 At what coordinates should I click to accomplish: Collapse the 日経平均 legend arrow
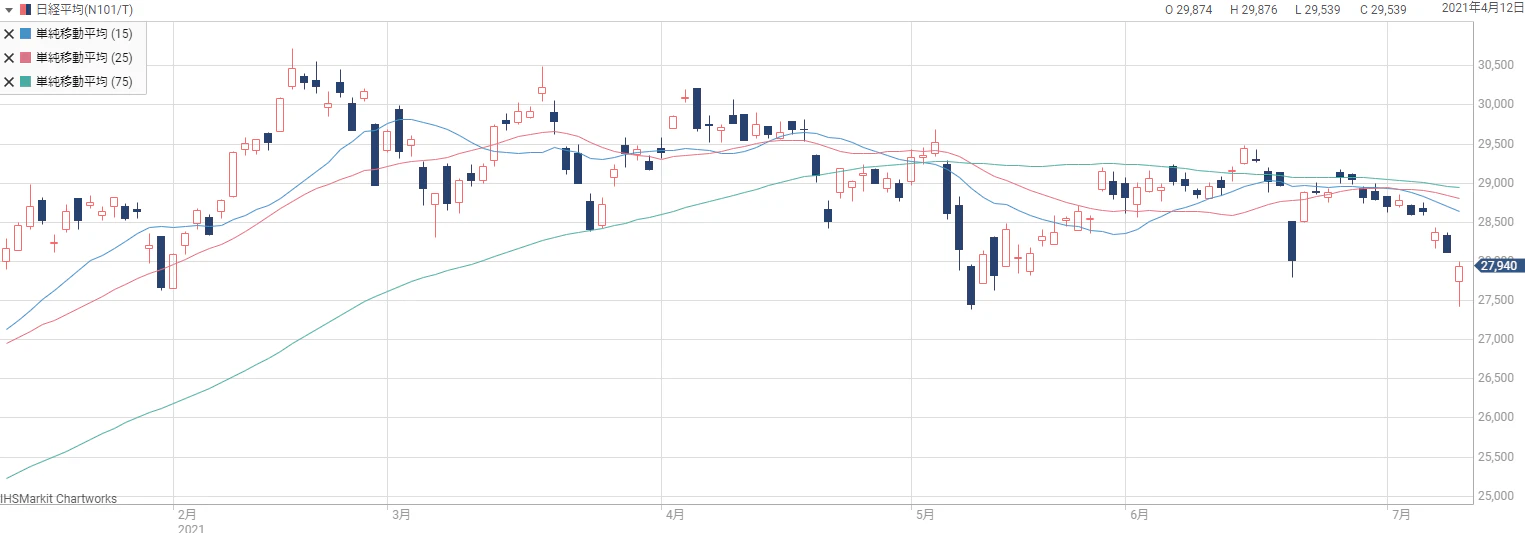point(9,10)
